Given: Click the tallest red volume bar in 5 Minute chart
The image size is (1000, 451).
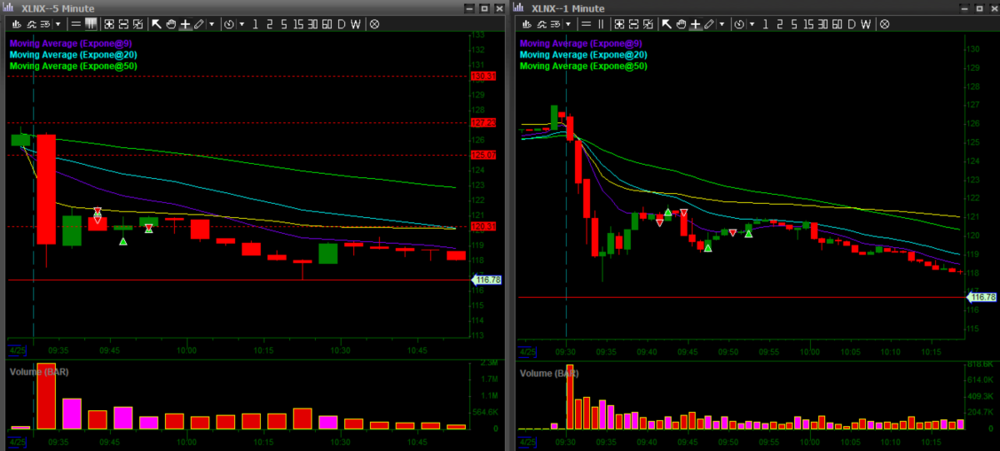Looking at the screenshot, I should point(46,398).
